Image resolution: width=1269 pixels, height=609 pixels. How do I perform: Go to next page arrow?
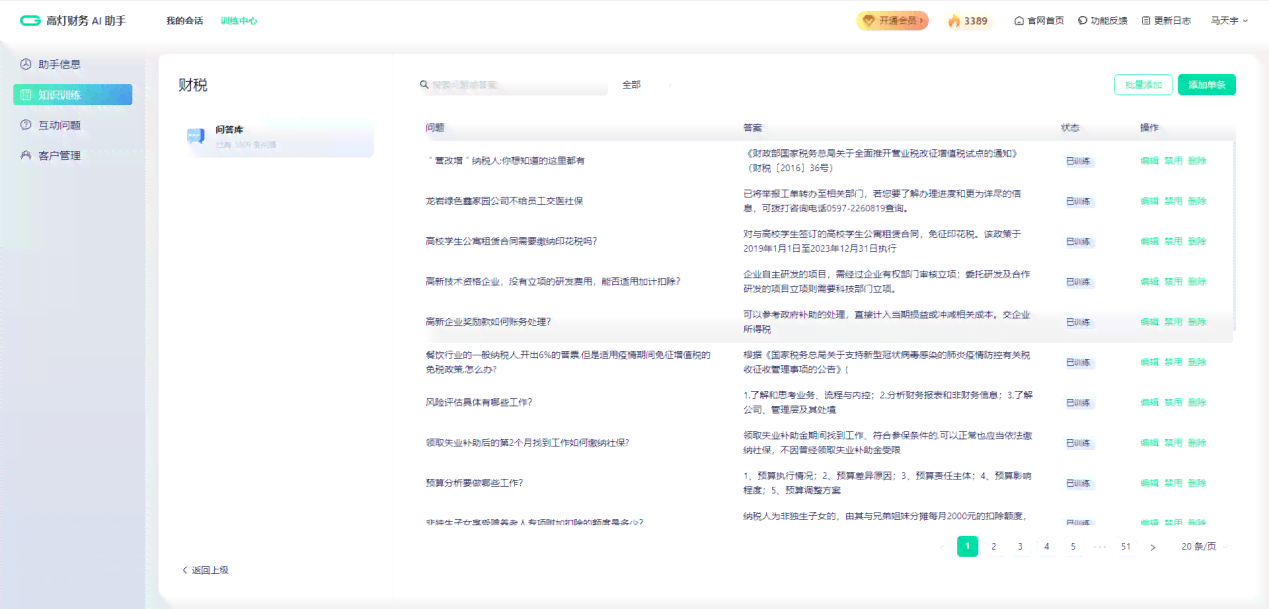pos(1152,547)
